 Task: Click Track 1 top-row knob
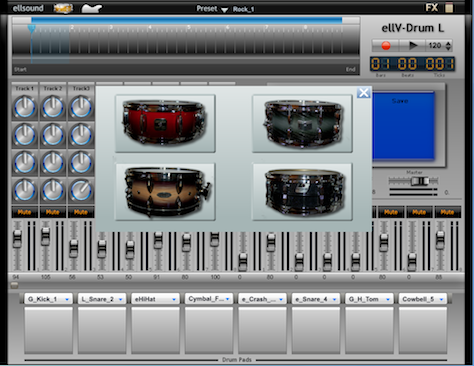click(25, 107)
